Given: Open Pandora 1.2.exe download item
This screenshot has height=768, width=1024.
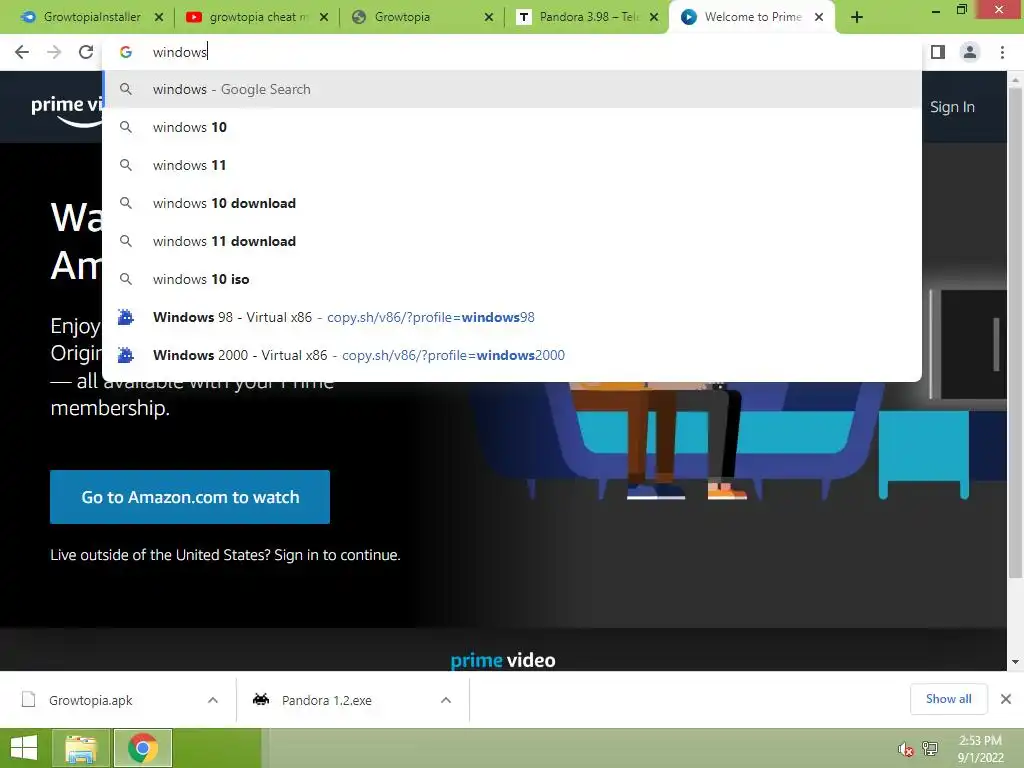Looking at the screenshot, I should 327,700.
